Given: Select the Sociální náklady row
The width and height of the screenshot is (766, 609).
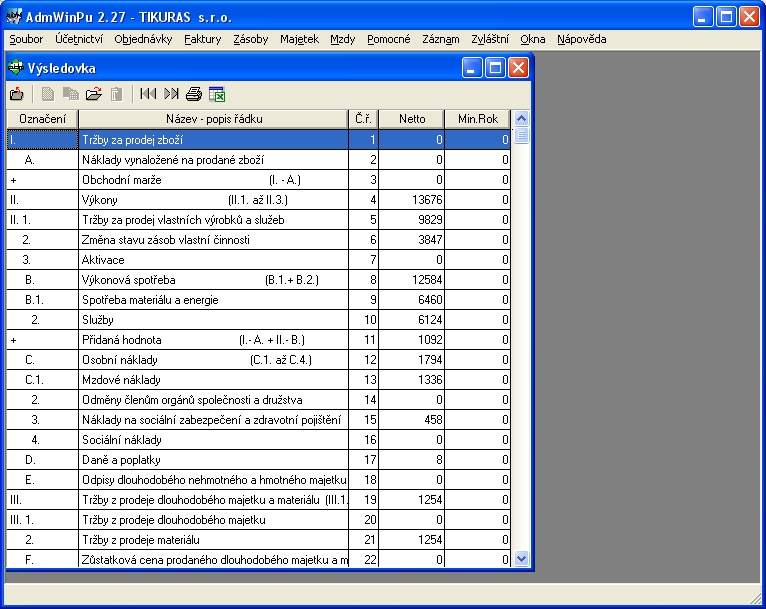Looking at the screenshot, I should (258, 440).
